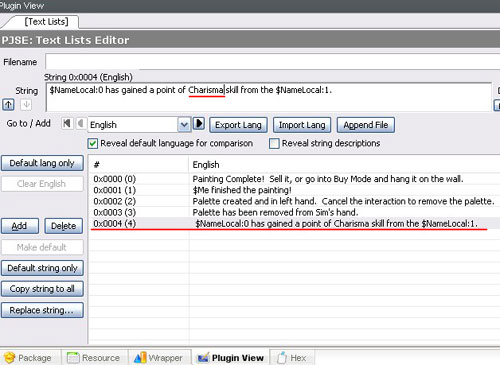This screenshot has width=500, height=365.
Task: Select the Plugin View tab
Action: coord(231,358)
